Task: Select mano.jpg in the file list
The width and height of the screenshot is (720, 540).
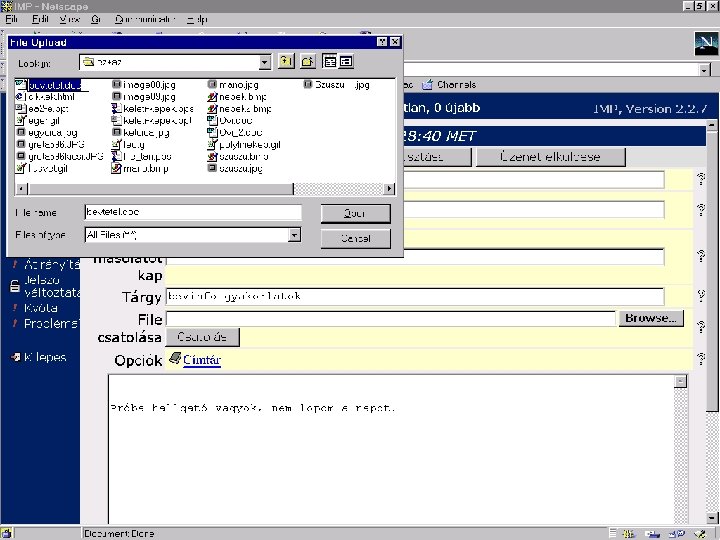Action: click(x=233, y=85)
